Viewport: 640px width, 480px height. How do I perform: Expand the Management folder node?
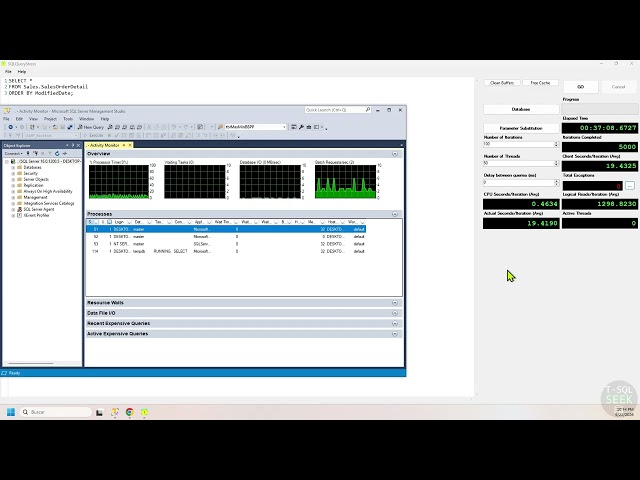(13, 198)
